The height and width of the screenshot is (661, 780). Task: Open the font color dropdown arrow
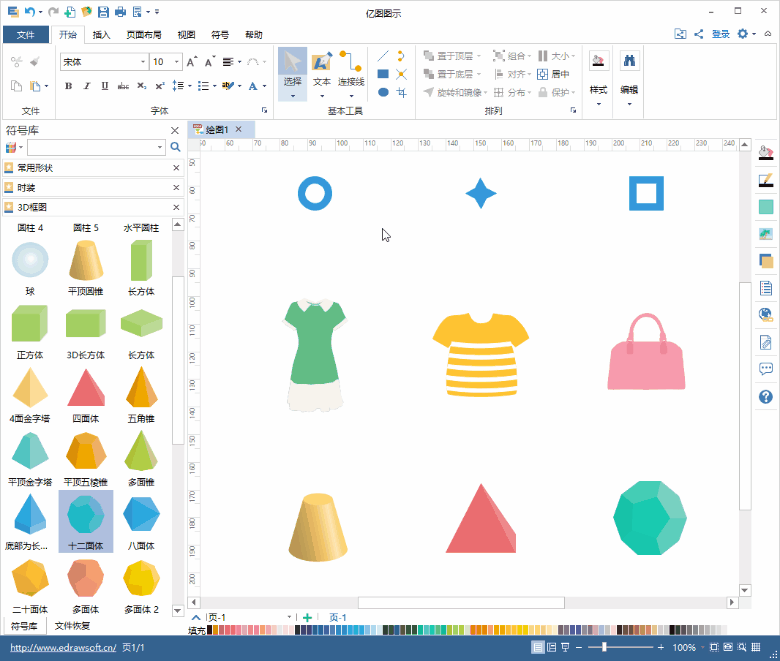[264, 86]
